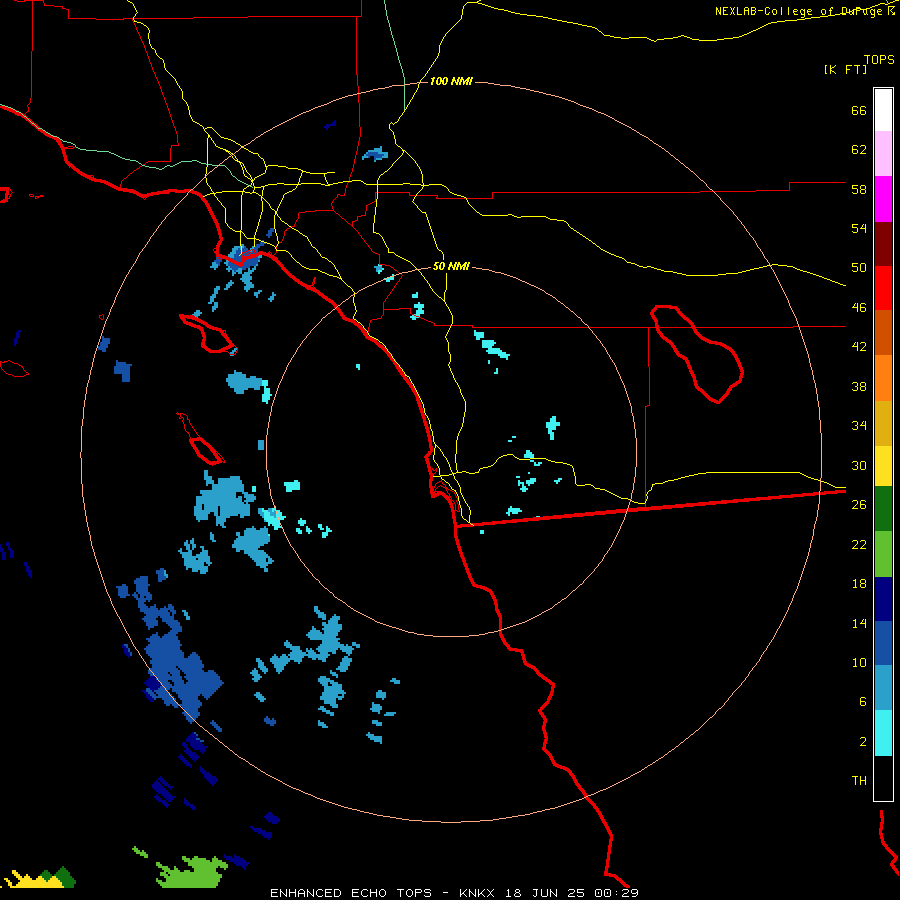Pick the light blue legend swatch
Screen dimensions: 900x900
883,688
